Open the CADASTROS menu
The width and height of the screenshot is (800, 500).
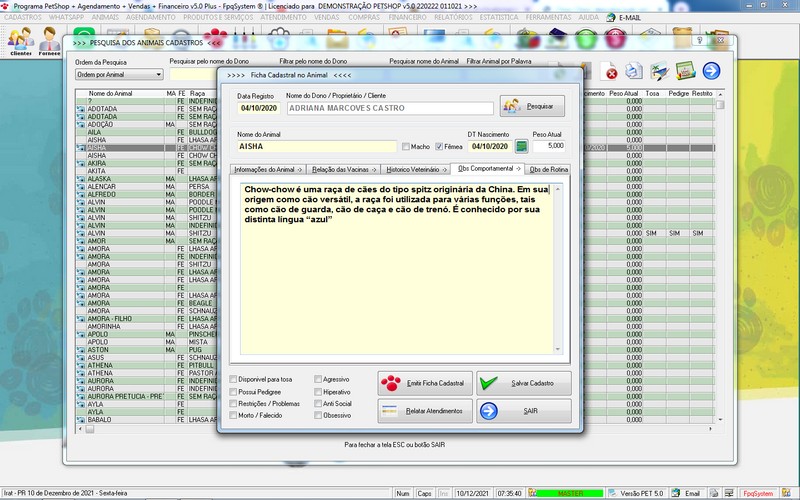tap(23, 17)
